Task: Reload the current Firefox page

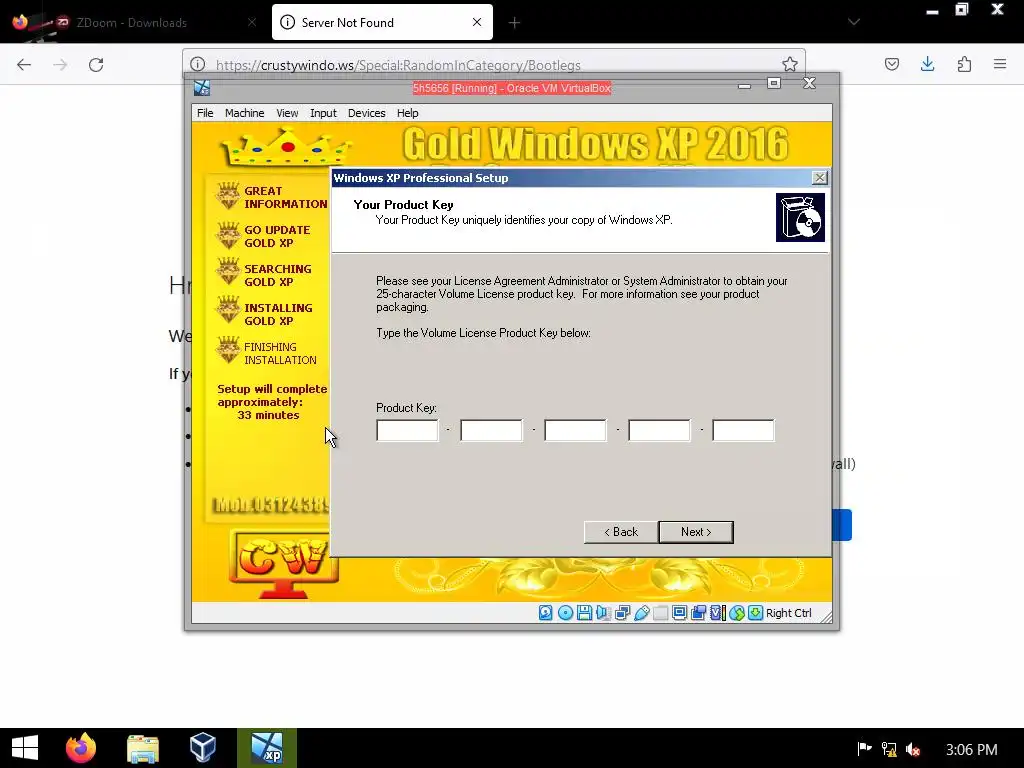Action: pyautogui.click(x=96, y=65)
